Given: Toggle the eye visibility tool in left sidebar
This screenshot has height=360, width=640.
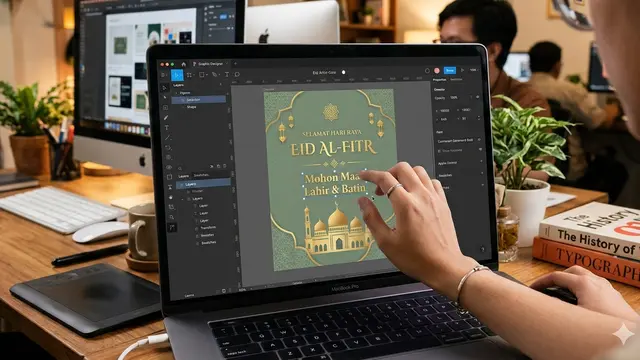Looking at the screenshot, I should coord(169,167).
